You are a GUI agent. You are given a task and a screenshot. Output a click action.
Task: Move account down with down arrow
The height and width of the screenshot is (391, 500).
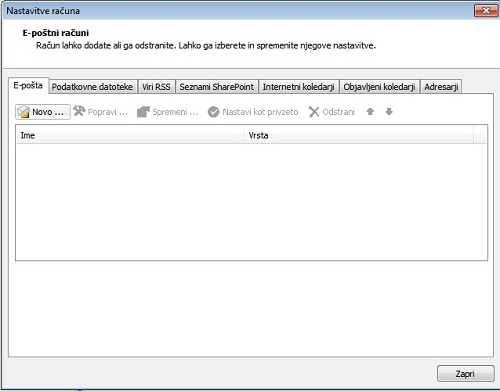click(389, 111)
